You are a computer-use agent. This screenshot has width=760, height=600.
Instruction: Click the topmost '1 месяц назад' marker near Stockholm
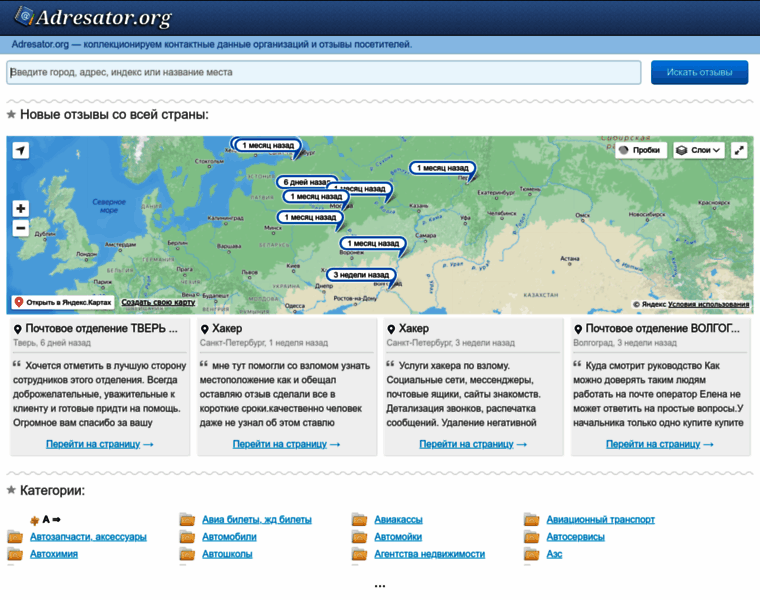[268, 145]
